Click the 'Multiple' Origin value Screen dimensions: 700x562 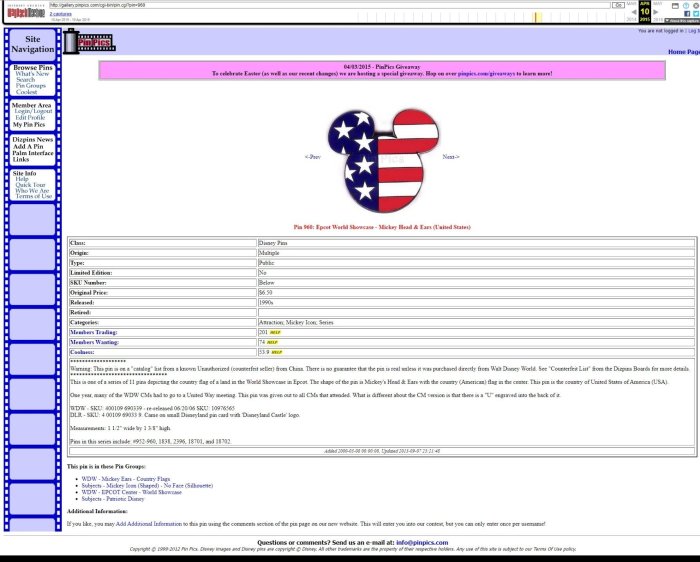tap(269, 253)
